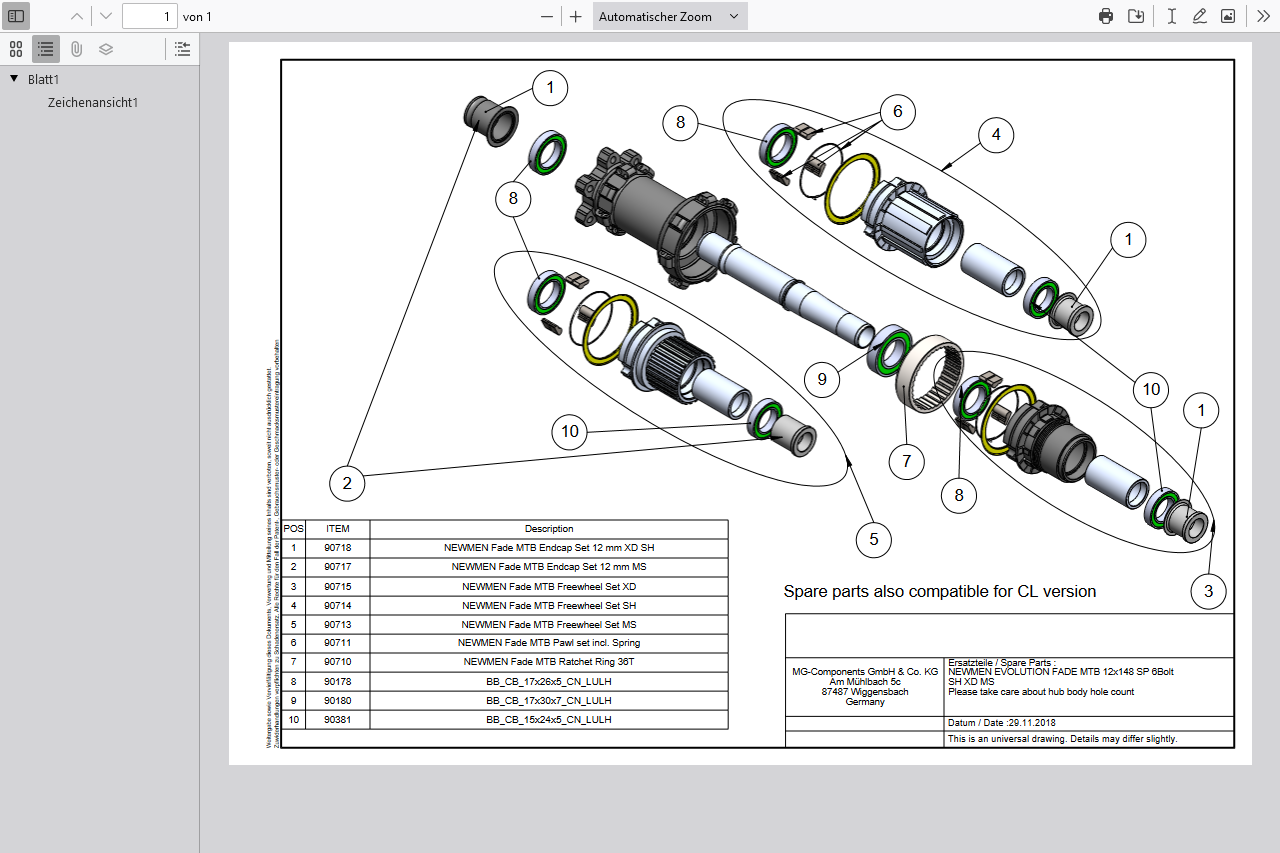The height and width of the screenshot is (853, 1280).
Task: Toggle the sidebar panel
Action: pyautogui.click(x=16, y=16)
